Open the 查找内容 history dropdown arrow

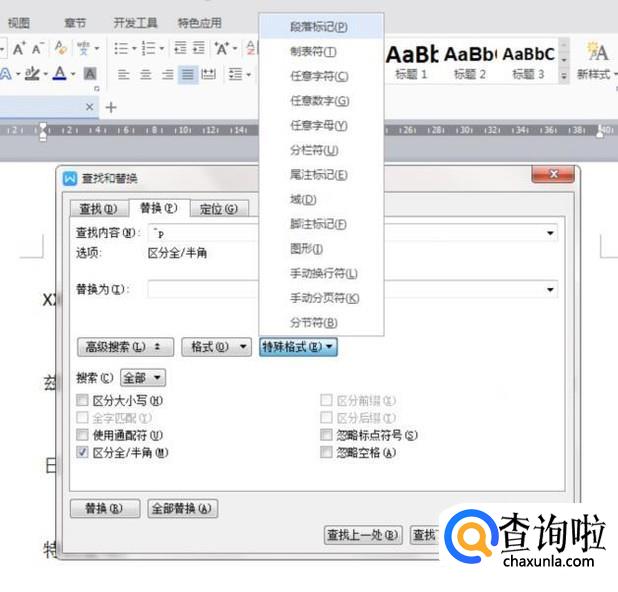(550, 233)
